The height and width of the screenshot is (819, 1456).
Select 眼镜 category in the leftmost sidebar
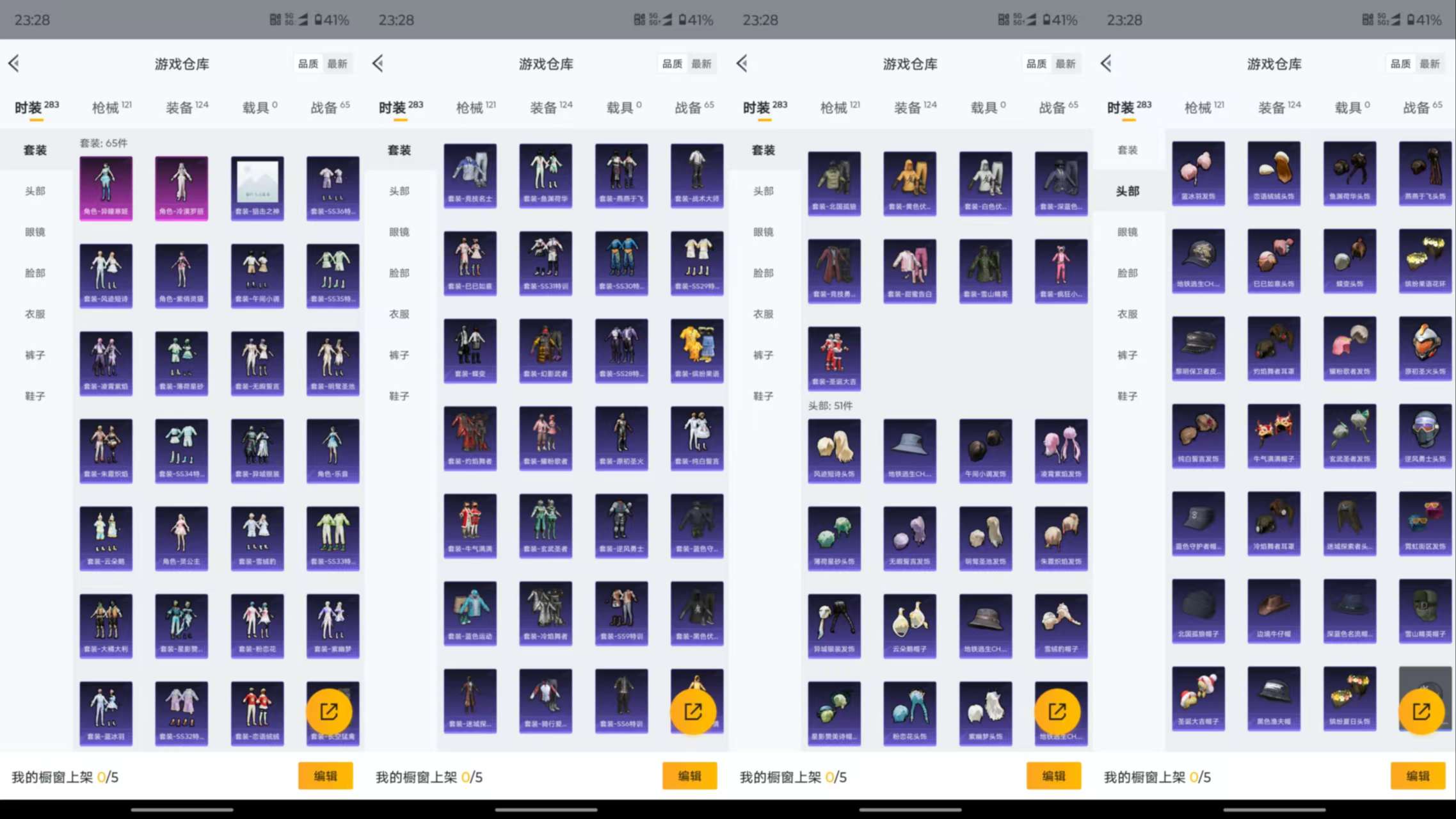[x=35, y=232]
